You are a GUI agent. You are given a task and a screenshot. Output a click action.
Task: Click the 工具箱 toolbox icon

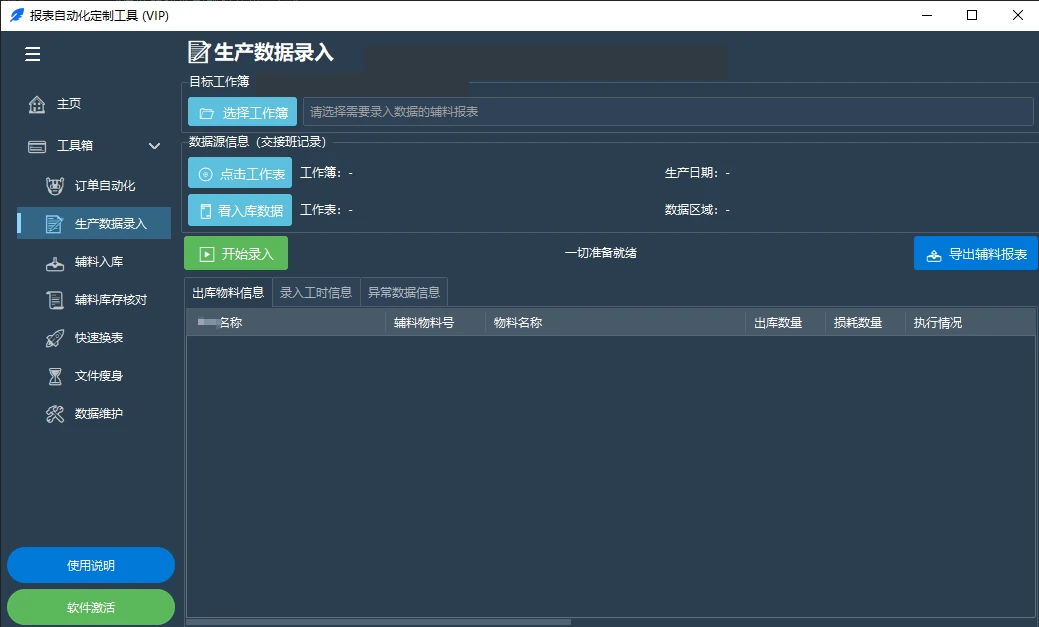37,146
